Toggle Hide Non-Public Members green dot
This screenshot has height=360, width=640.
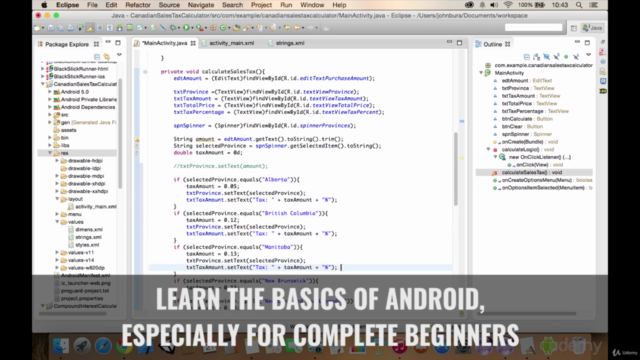(x=566, y=57)
